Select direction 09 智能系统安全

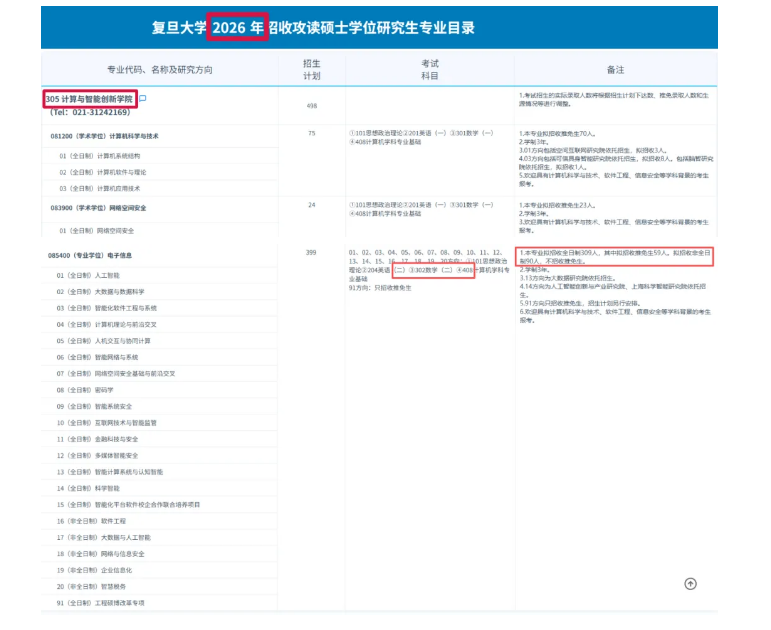[94, 407]
